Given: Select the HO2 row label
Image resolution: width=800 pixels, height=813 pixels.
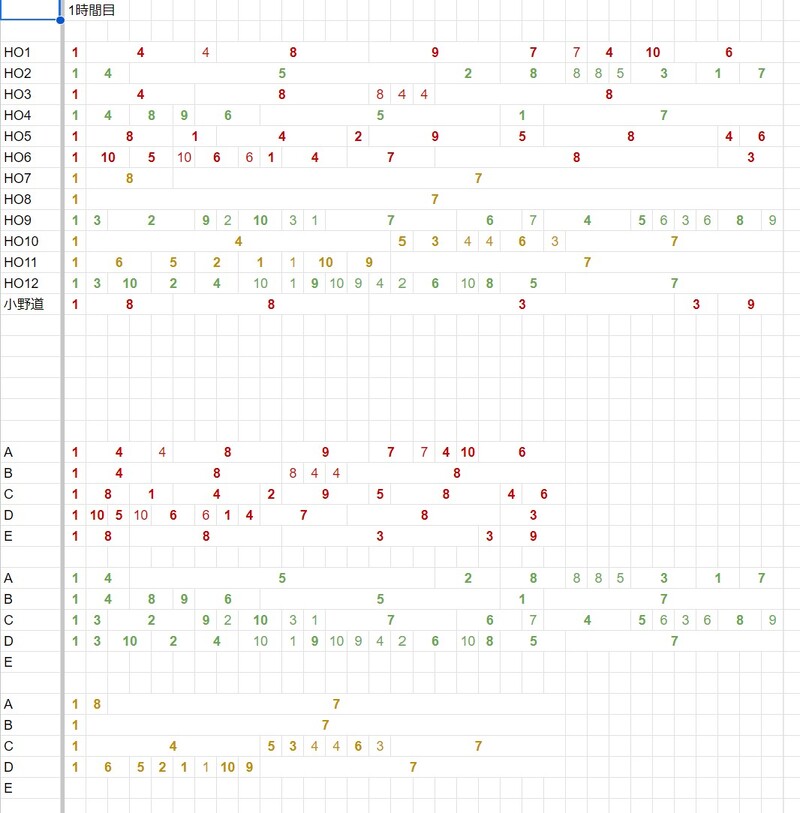Looking at the screenshot, I should (x=17, y=73).
